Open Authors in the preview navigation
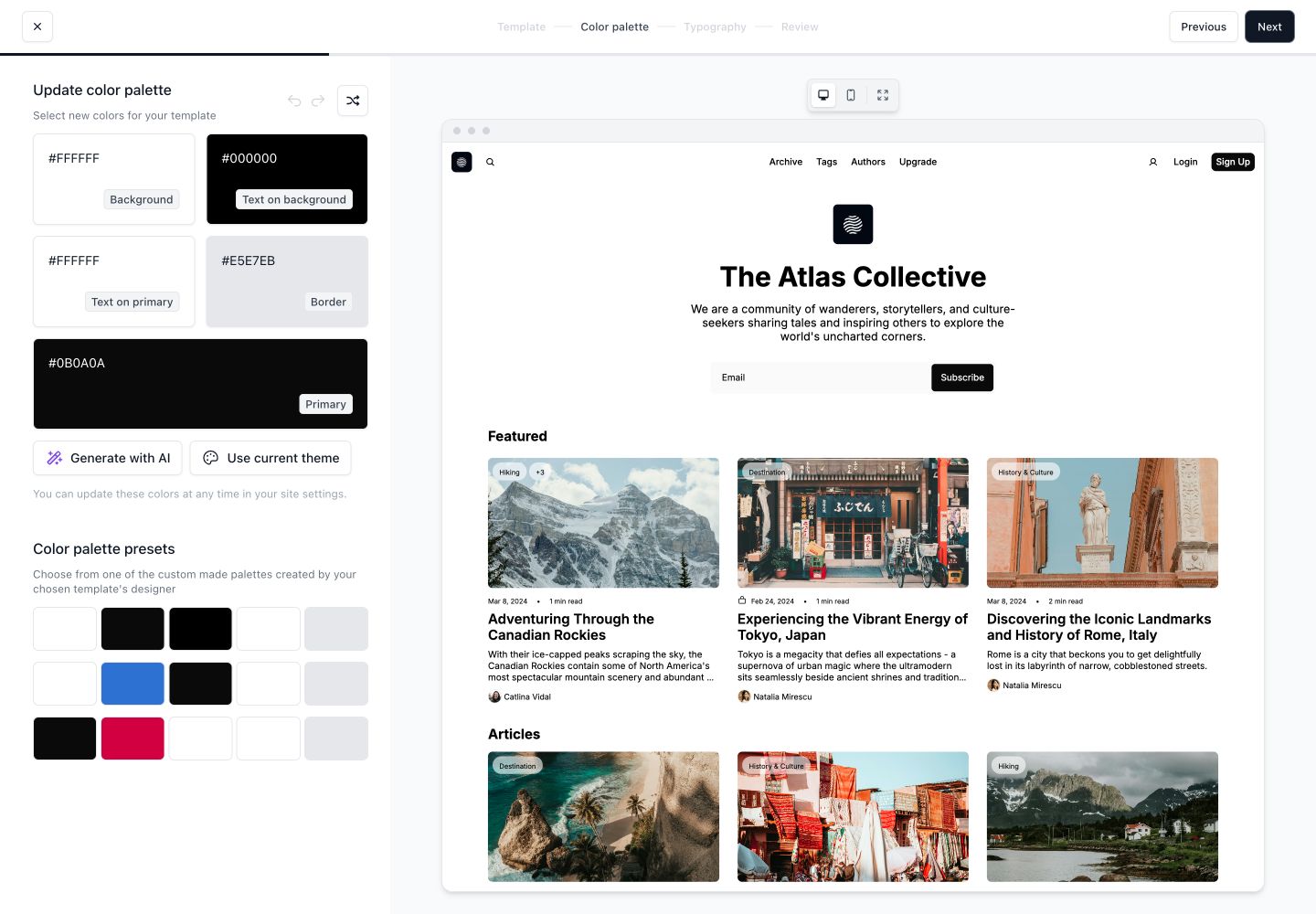 [868, 162]
